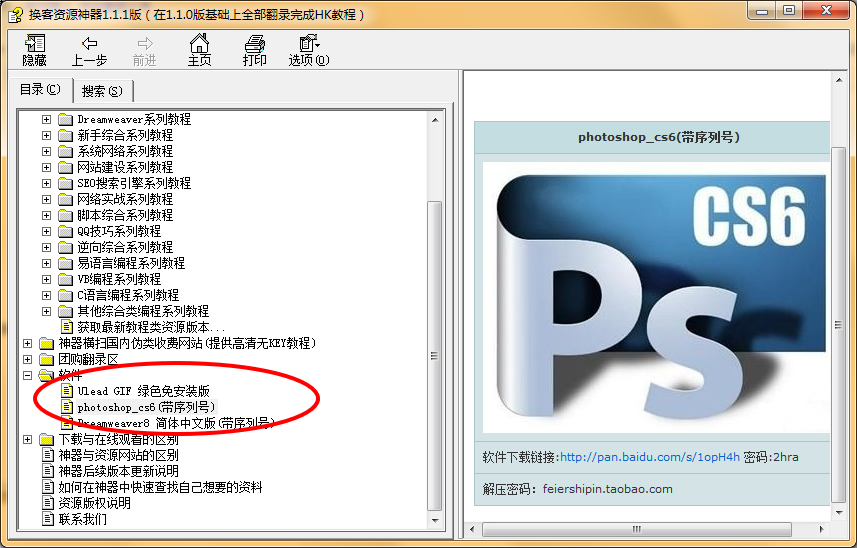Expand the VB编程系列教程 node
This screenshot has width=857, height=548.
pos(46,279)
